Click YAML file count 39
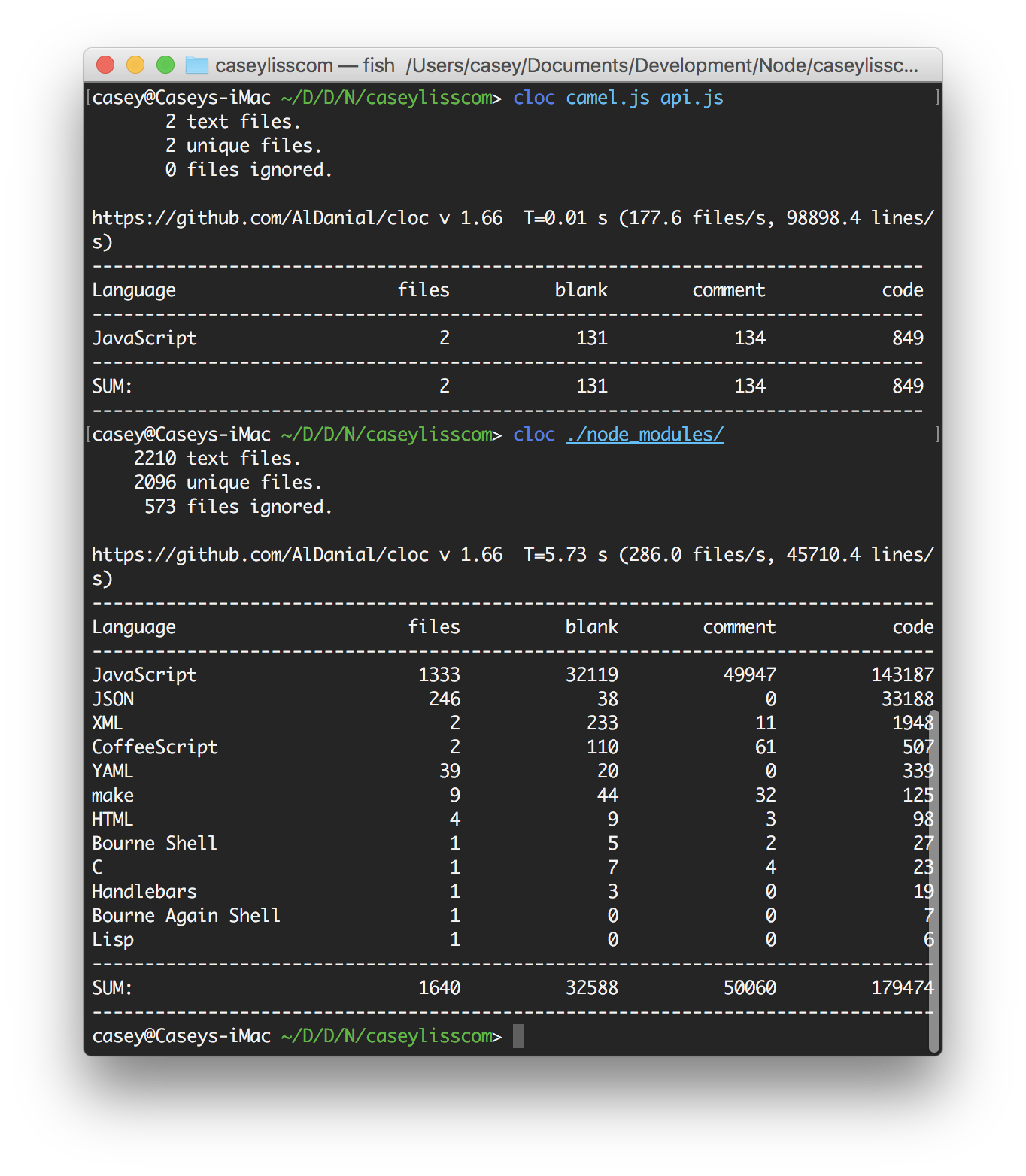1026x1176 pixels. click(450, 771)
